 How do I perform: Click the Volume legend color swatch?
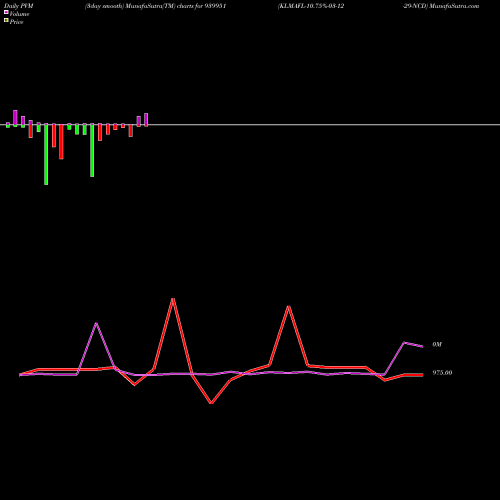point(6,12)
